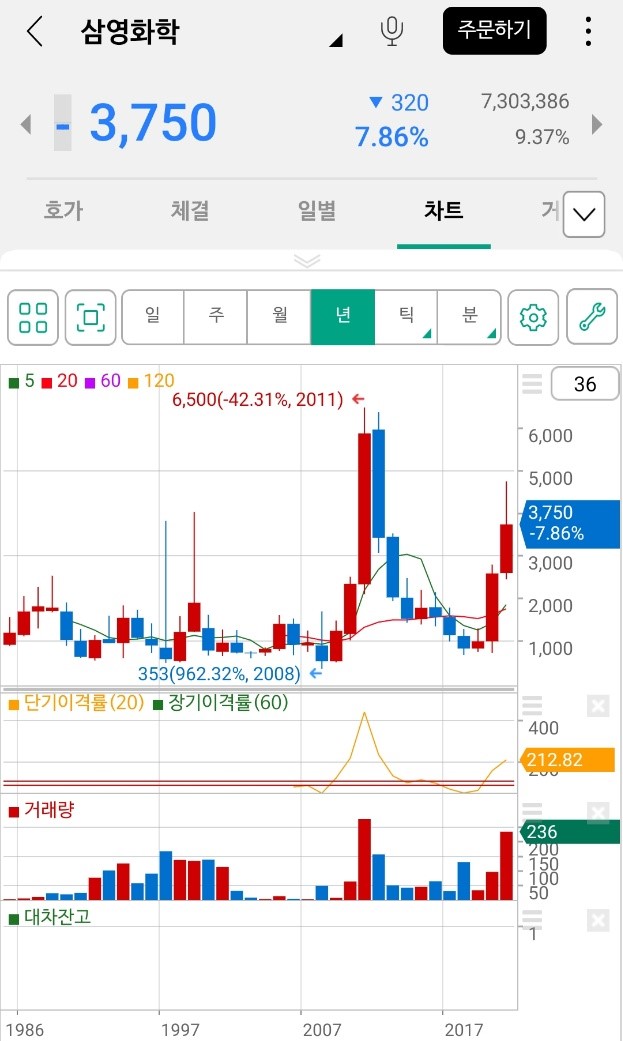Screen dimensions: 623x1041
Task: Tap the 단기이격률(20) indicator label
Action: click(76, 702)
